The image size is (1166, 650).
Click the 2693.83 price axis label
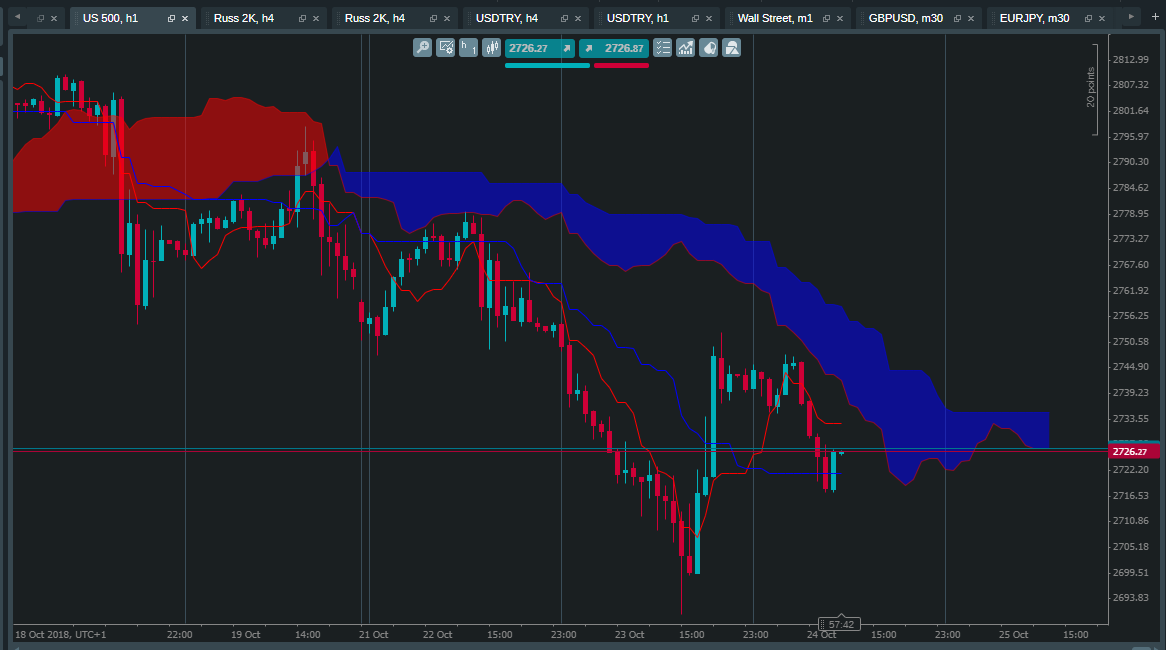coord(1130,598)
